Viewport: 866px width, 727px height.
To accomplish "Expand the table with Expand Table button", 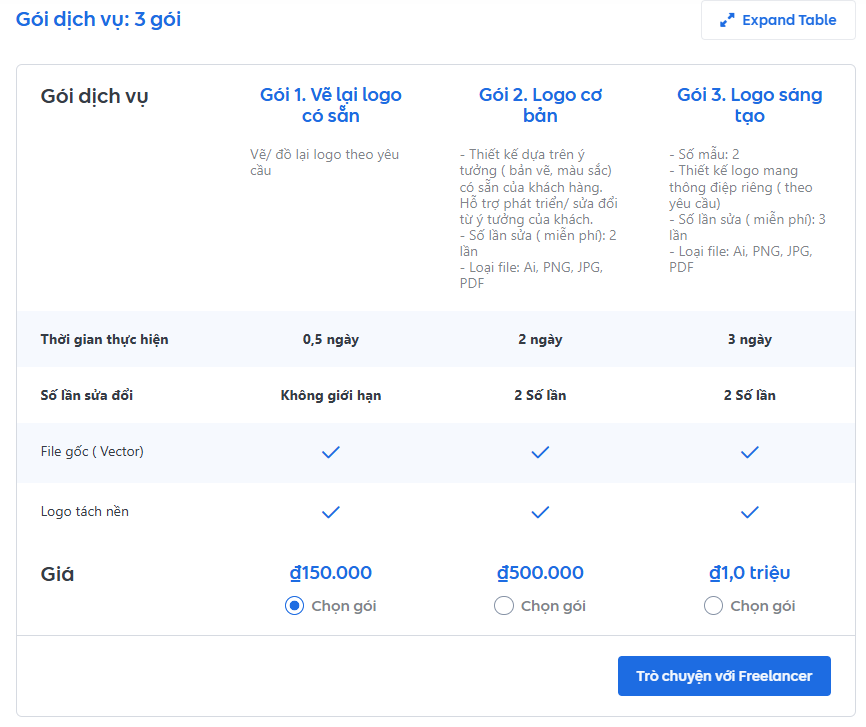I will 778,20.
